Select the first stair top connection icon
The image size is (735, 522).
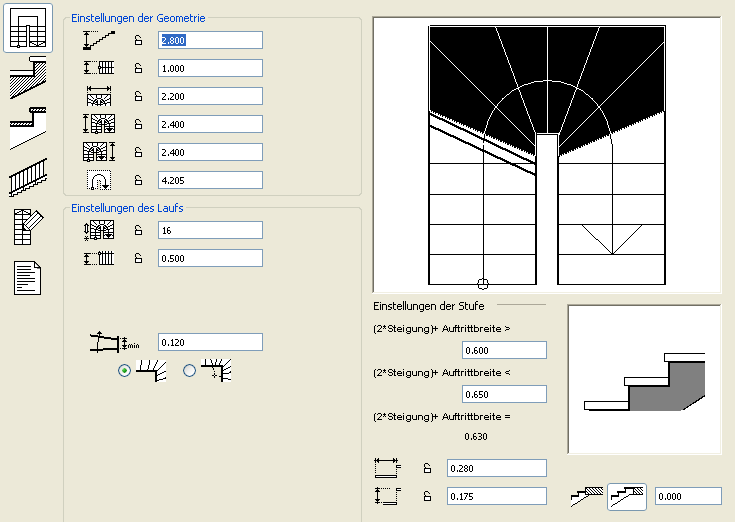pos(587,497)
